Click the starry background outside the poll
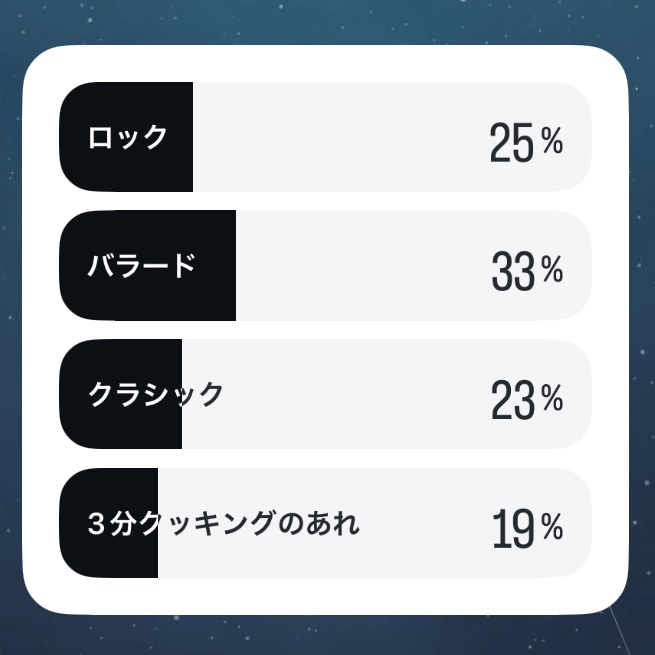This screenshot has width=655, height=655. pyautogui.click(x=326, y=21)
